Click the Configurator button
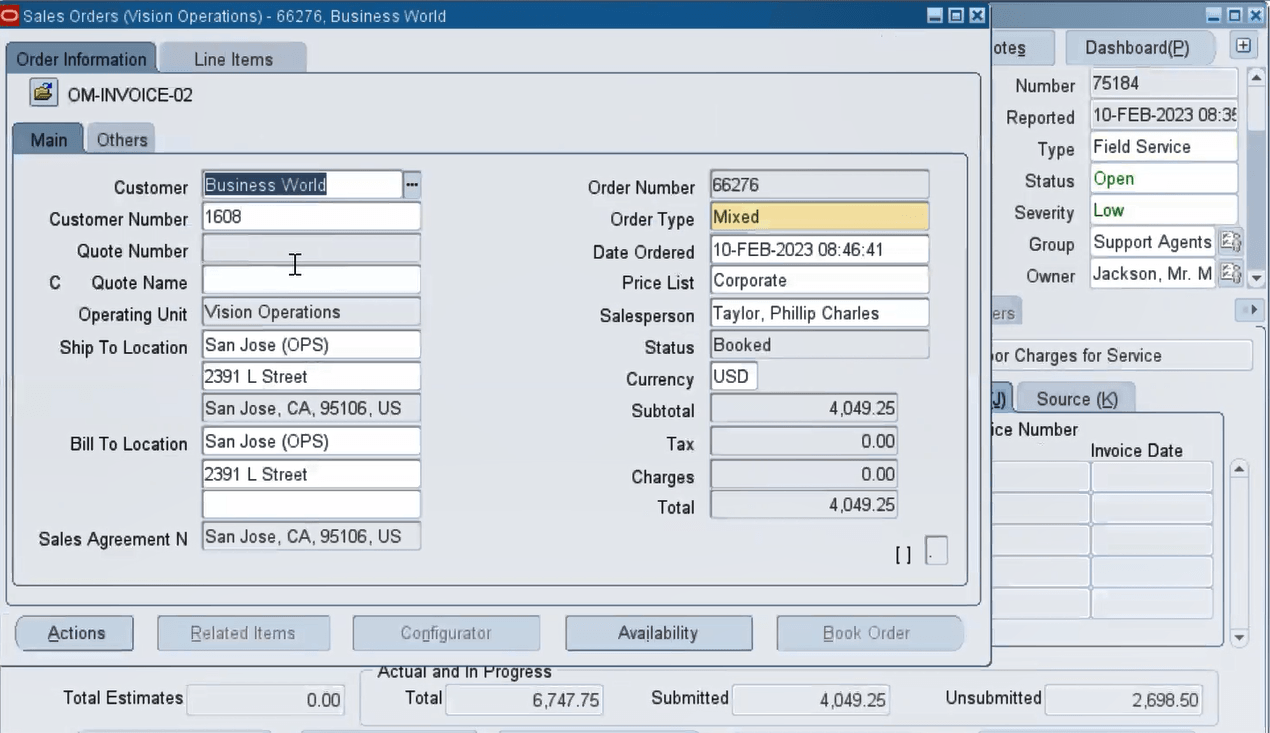This screenshot has width=1270, height=733. click(446, 633)
